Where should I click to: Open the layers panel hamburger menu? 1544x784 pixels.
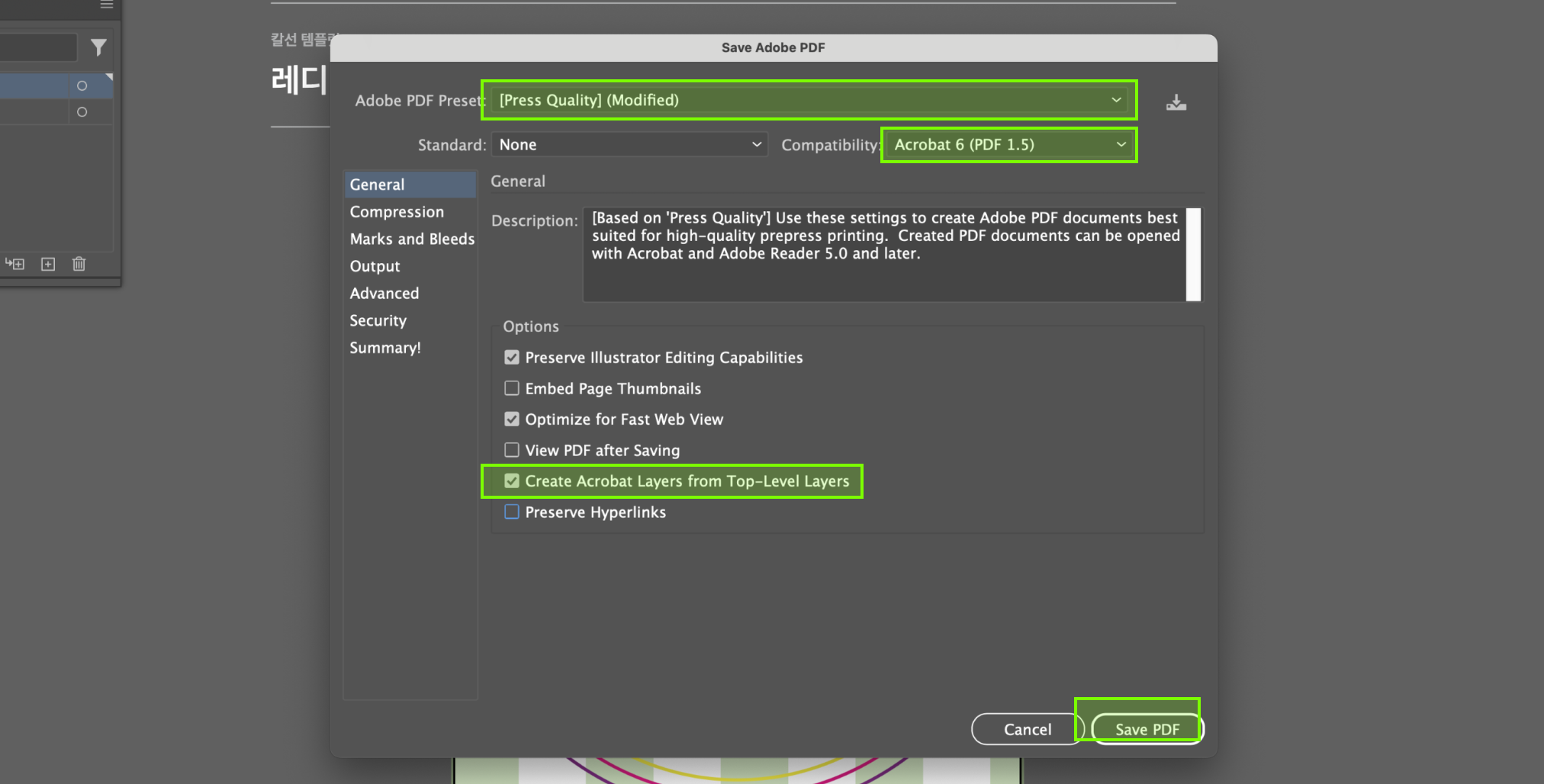pos(107,5)
